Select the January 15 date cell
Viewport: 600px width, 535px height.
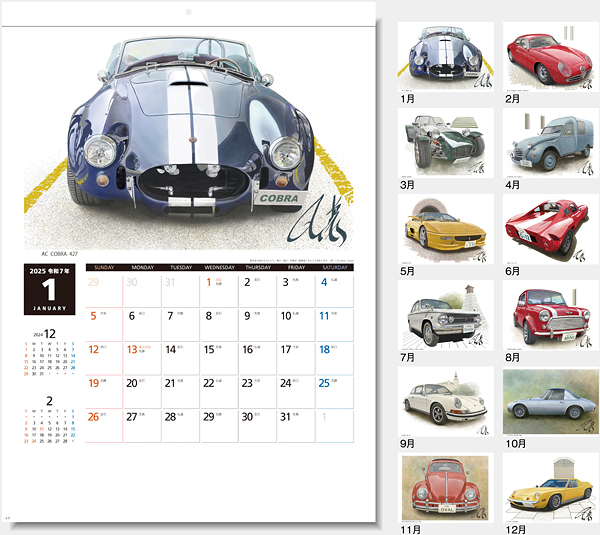[220, 359]
